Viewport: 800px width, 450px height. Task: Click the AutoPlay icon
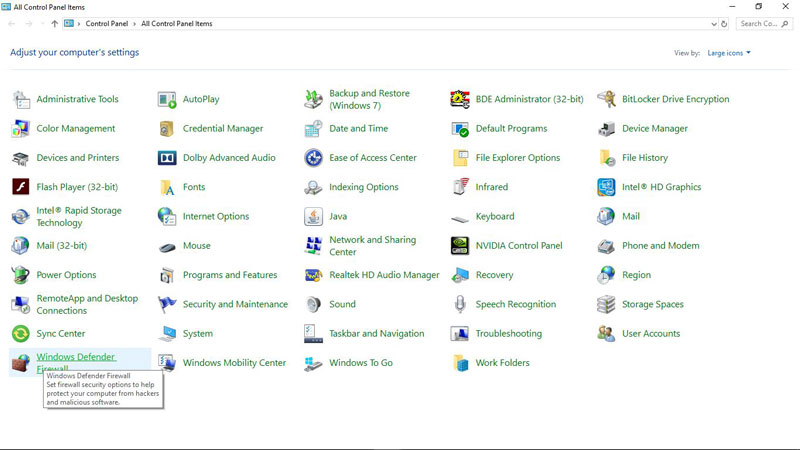[x=167, y=99]
